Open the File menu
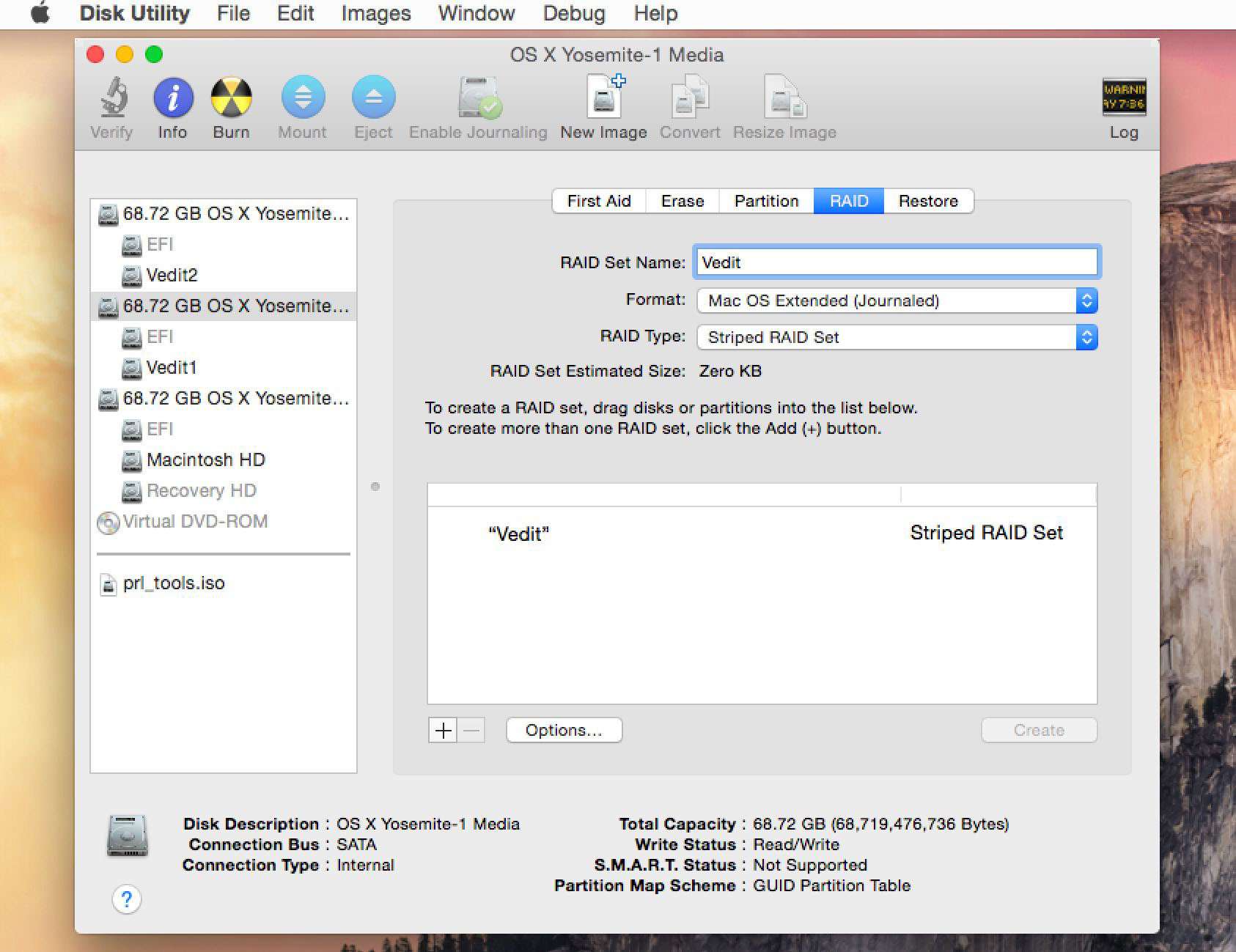The image size is (1236, 952). point(233,13)
